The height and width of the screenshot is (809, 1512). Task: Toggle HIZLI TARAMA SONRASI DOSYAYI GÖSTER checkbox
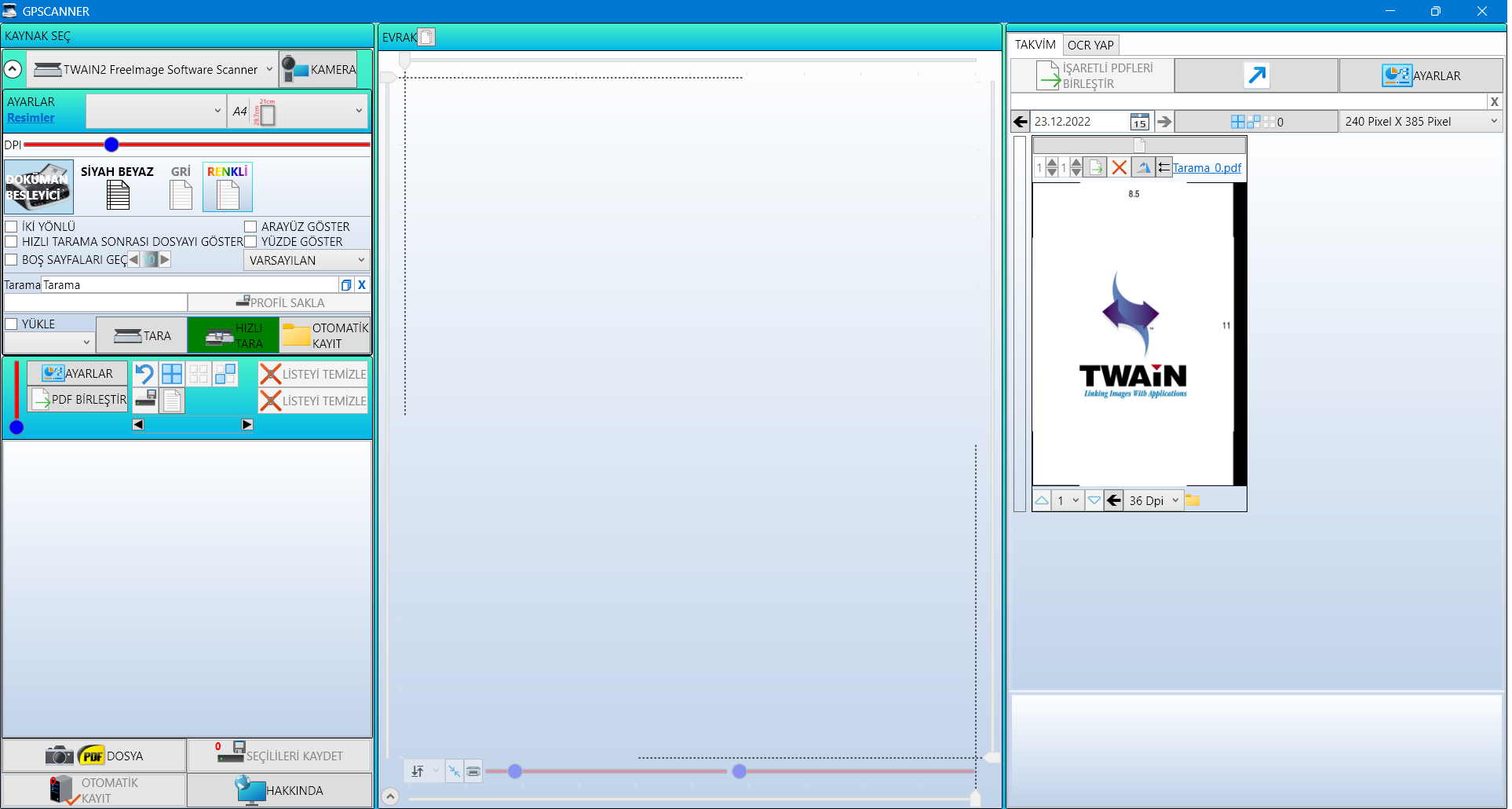[x=11, y=241]
